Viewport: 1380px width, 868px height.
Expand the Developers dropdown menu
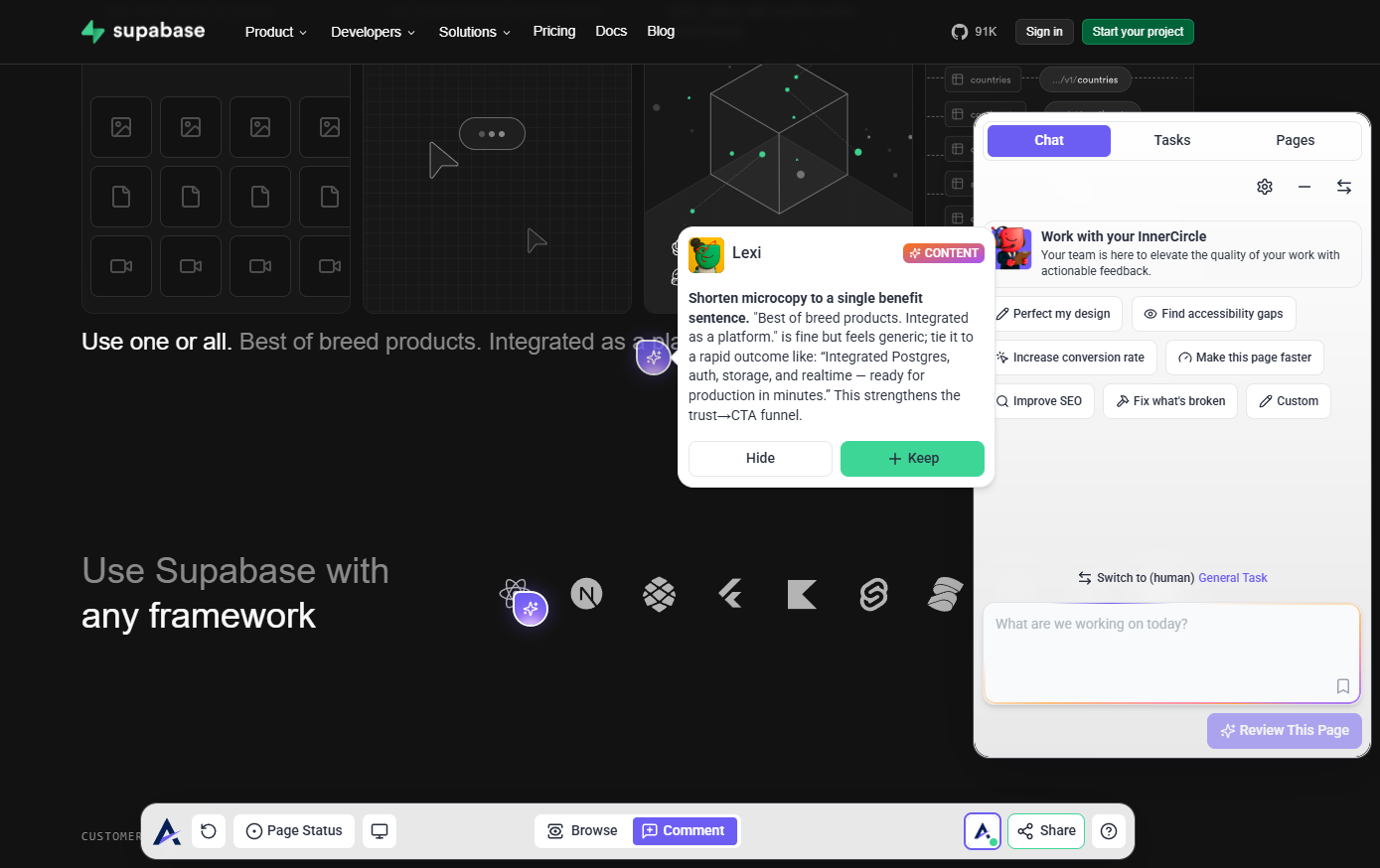tap(373, 32)
